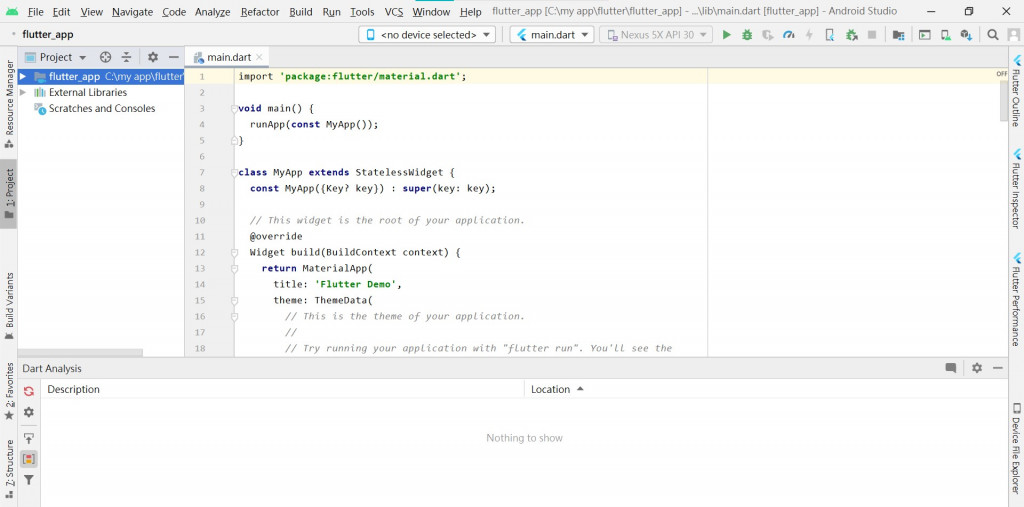Screen dimensions: 1024x507
Task: Sort by the Description column header
Action: 283,389
